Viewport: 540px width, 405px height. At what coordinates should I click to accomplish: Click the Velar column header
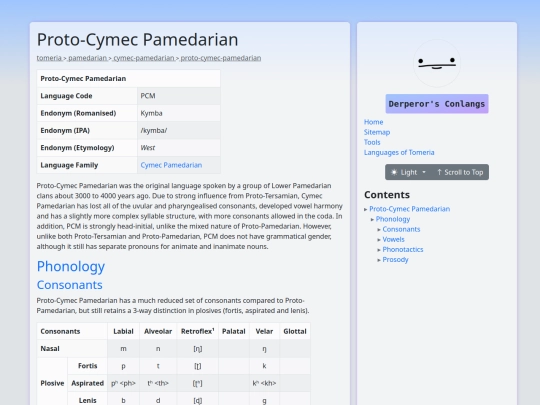[x=264, y=331]
